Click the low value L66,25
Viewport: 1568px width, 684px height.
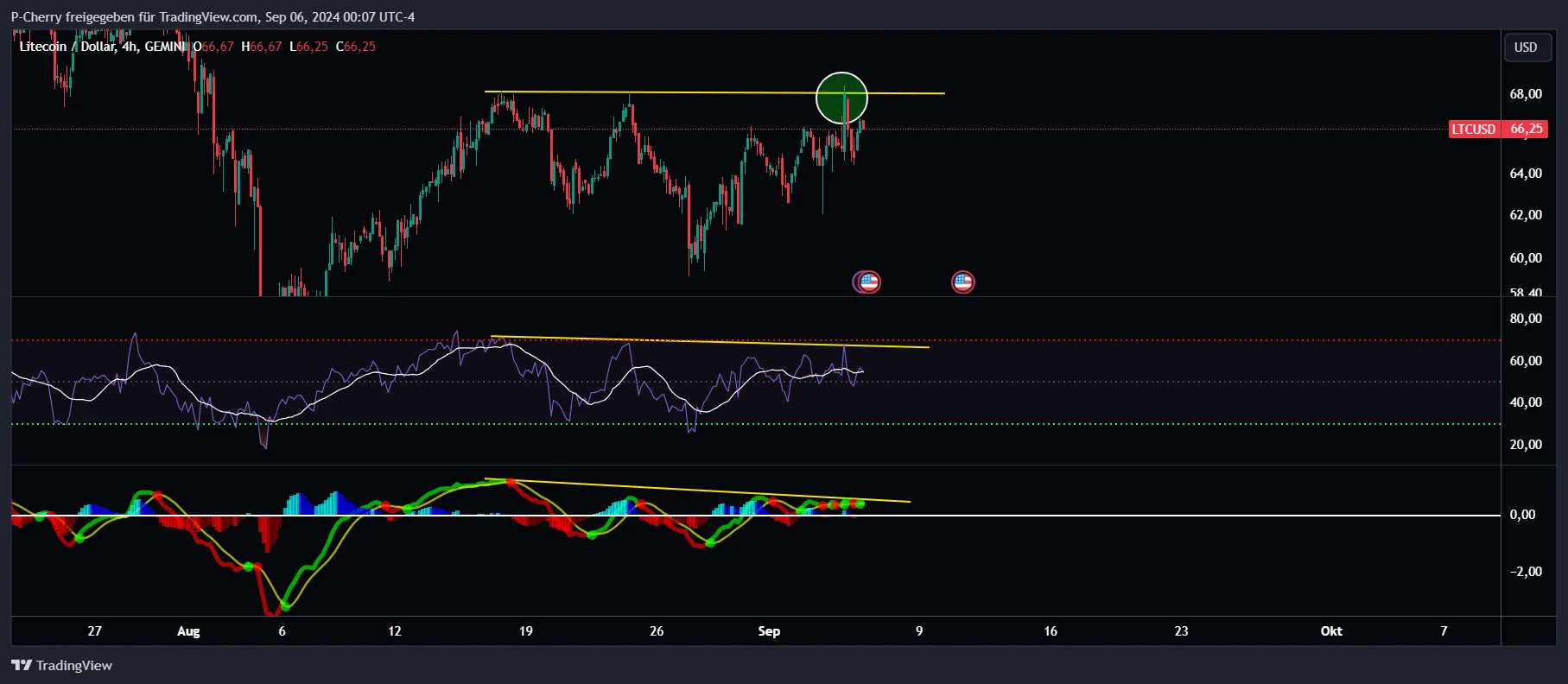[308, 47]
